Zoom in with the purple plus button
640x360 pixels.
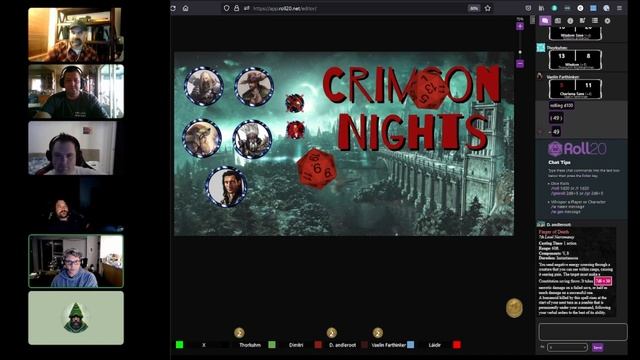pos(520,27)
